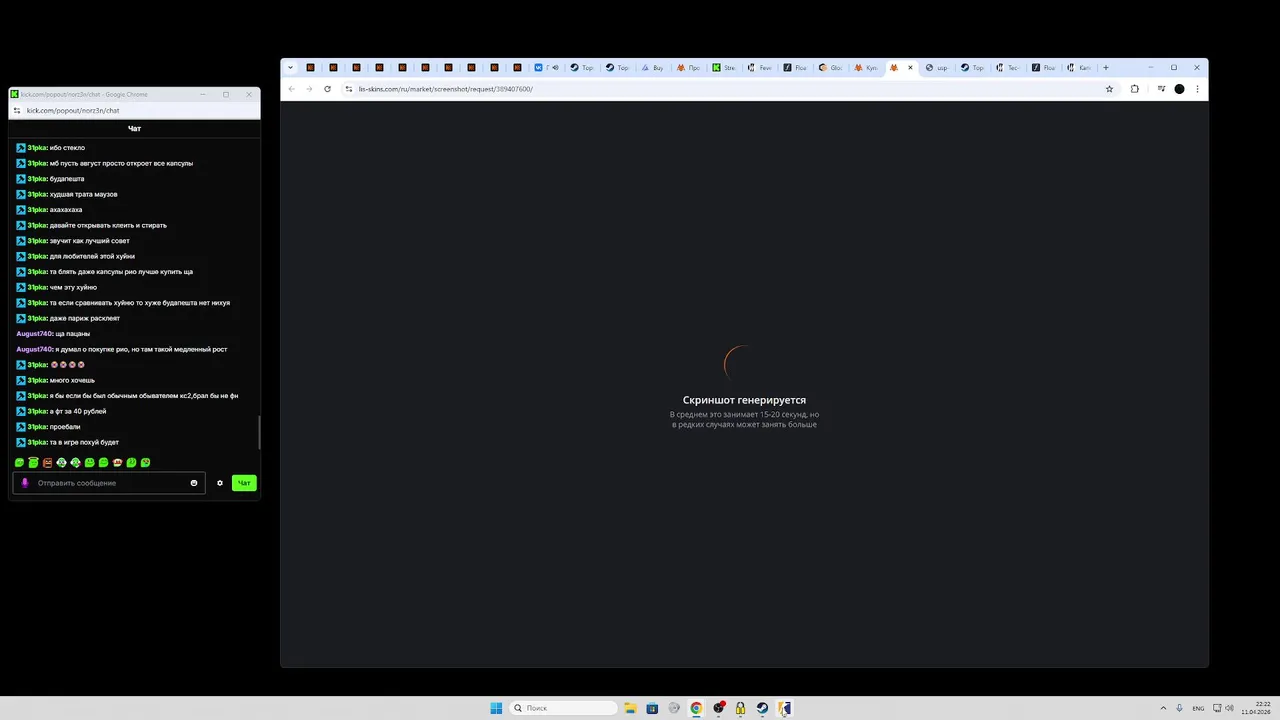Click taskbar Поиск search box
The height and width of the screenshot is (720, 1280).
563,708
